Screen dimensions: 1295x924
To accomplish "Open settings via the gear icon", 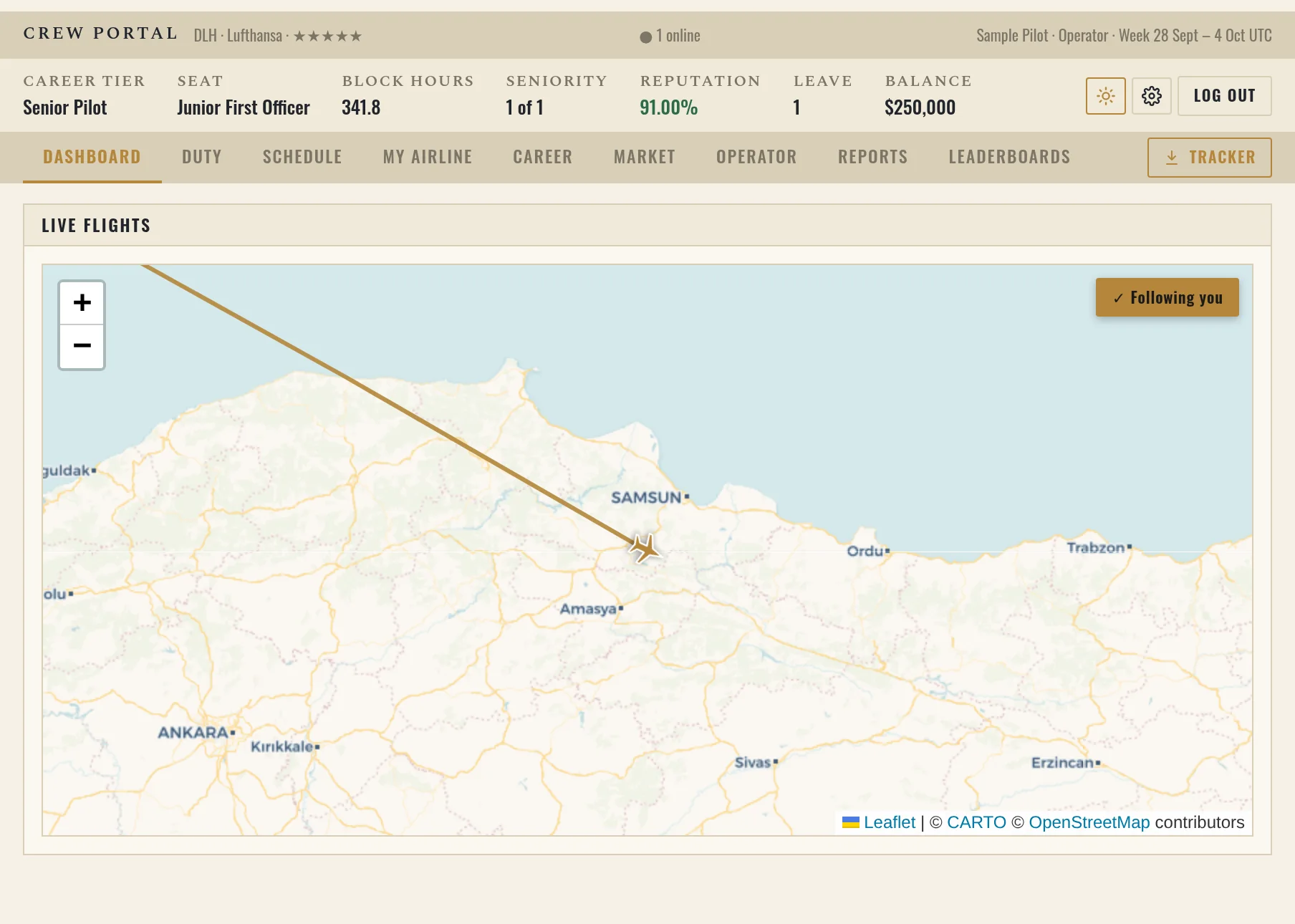I will pyautogui.click(x=1151, y=96).
